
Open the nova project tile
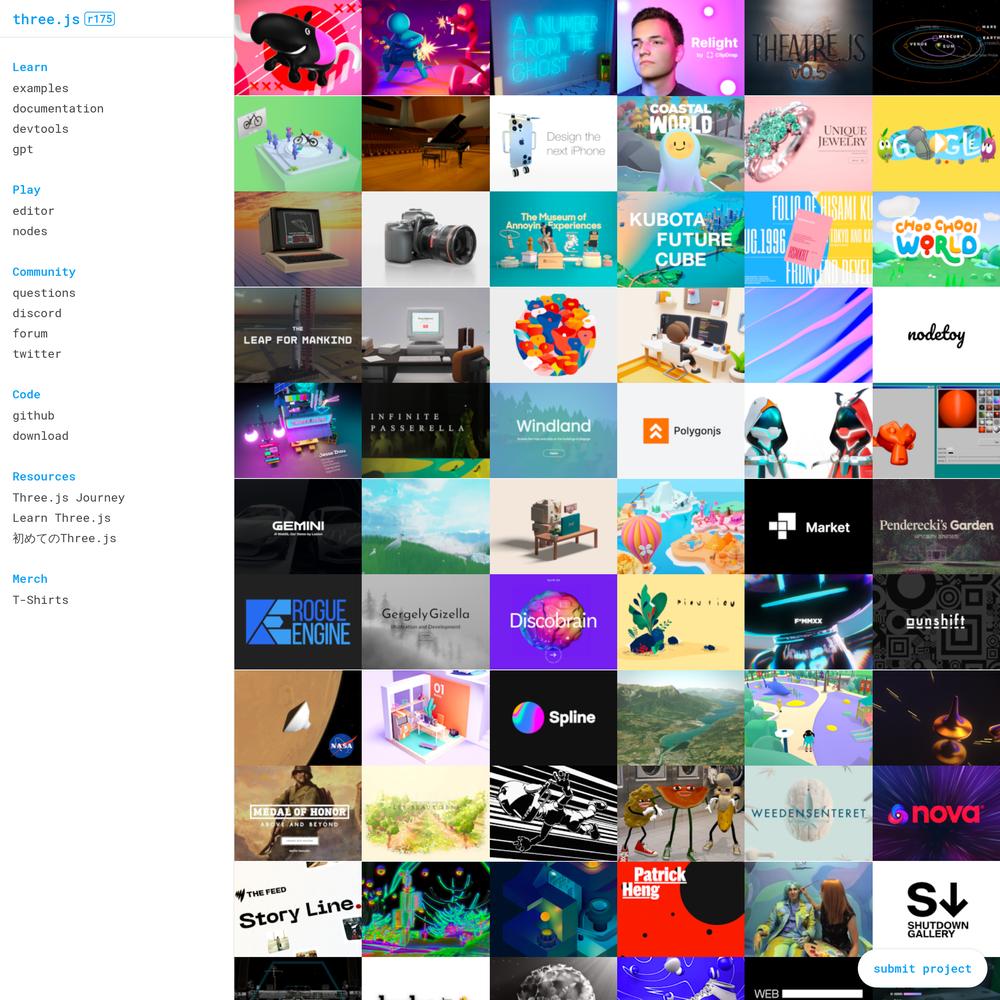(936, 813)
